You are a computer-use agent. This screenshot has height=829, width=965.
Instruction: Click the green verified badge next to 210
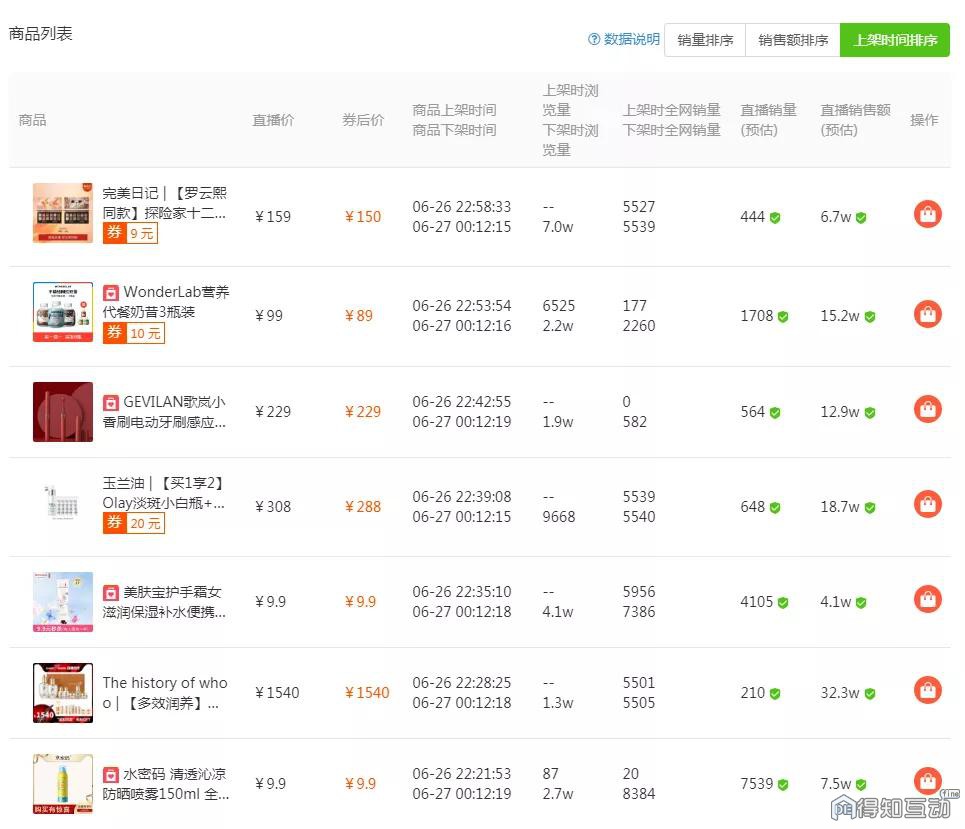pyautogui.click(x=775, y=694)
